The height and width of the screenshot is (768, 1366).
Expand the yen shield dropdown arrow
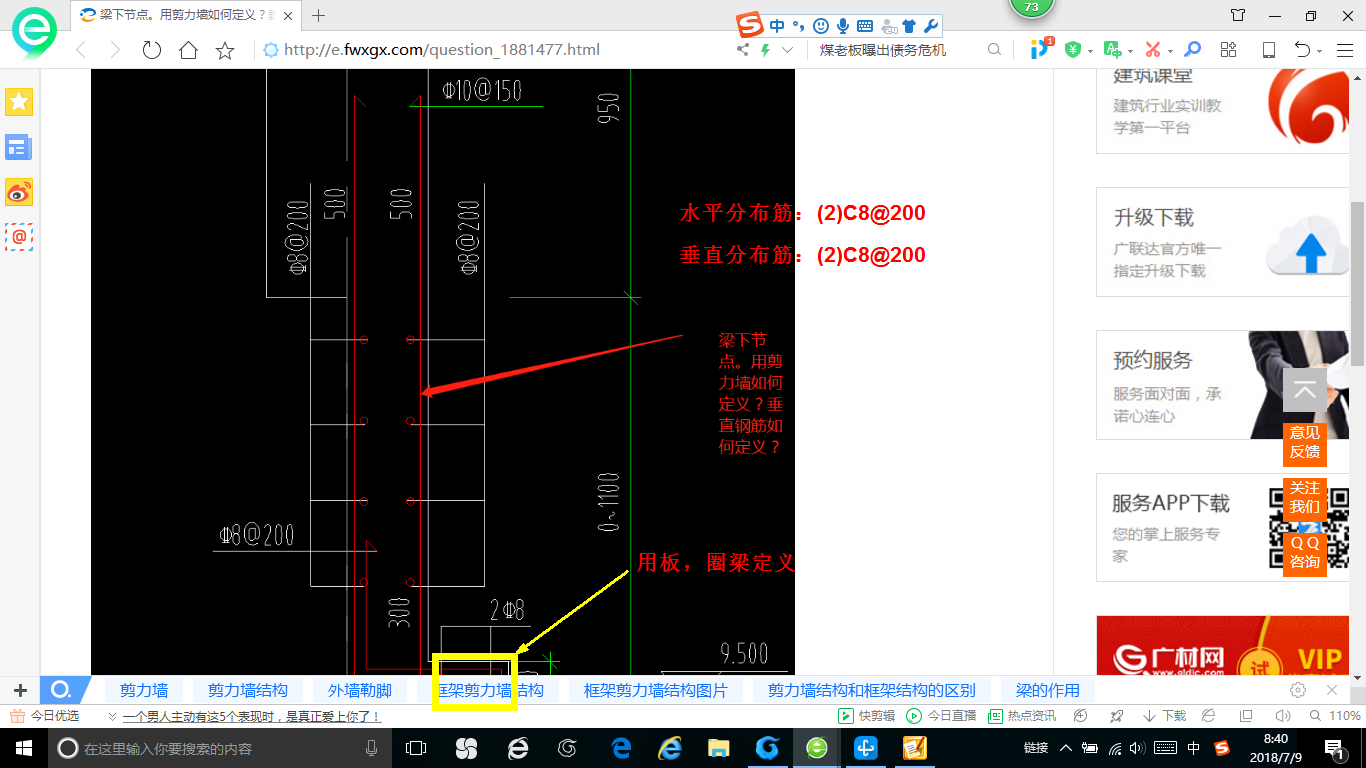1091,51
